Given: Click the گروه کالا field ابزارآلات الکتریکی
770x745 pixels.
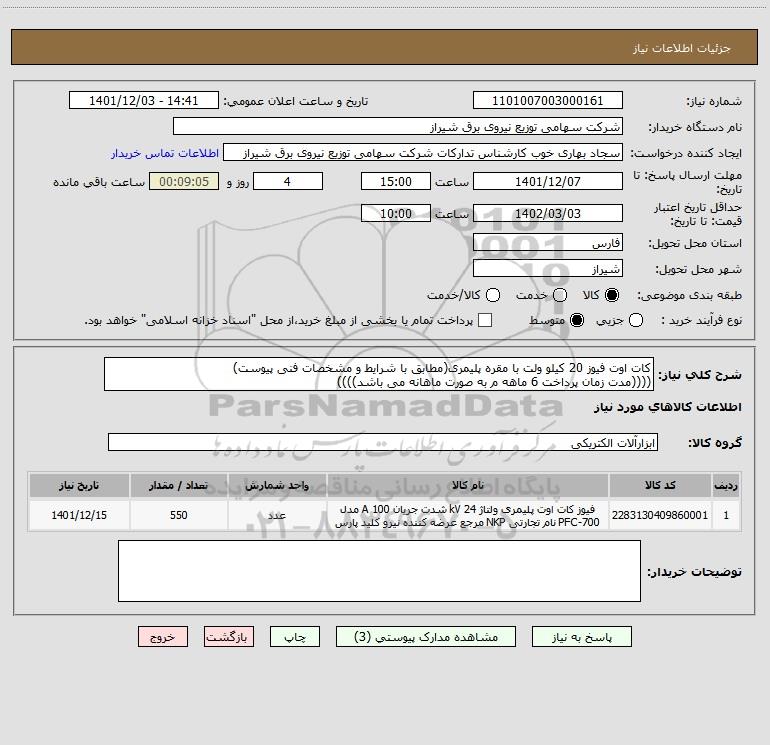Looking at the screenshot, I should point(383,442).
